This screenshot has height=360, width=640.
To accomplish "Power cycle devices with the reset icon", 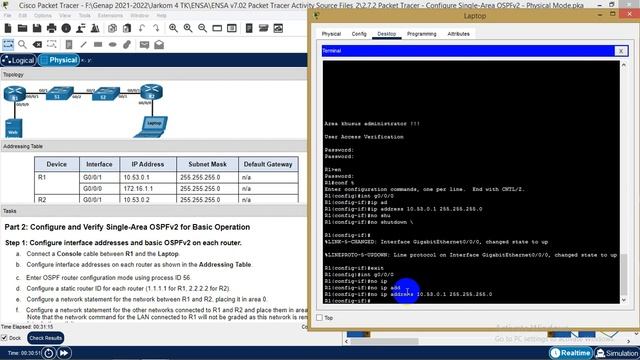I will pyautogui.click(x=49, y=353).
